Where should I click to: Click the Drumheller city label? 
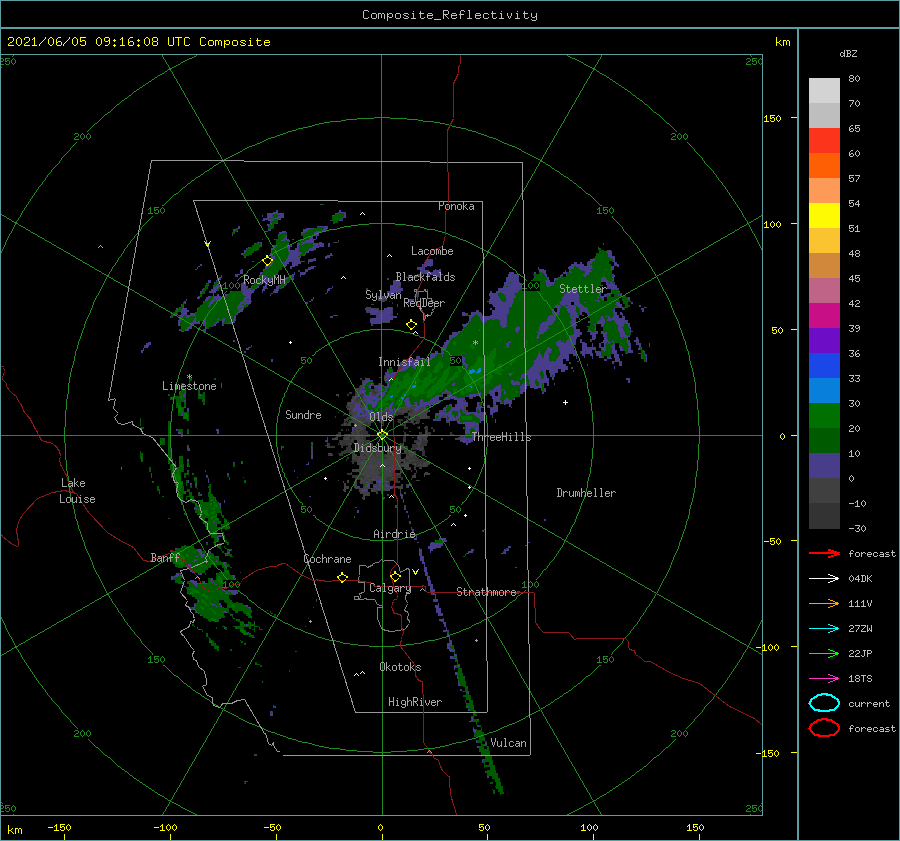586,493
